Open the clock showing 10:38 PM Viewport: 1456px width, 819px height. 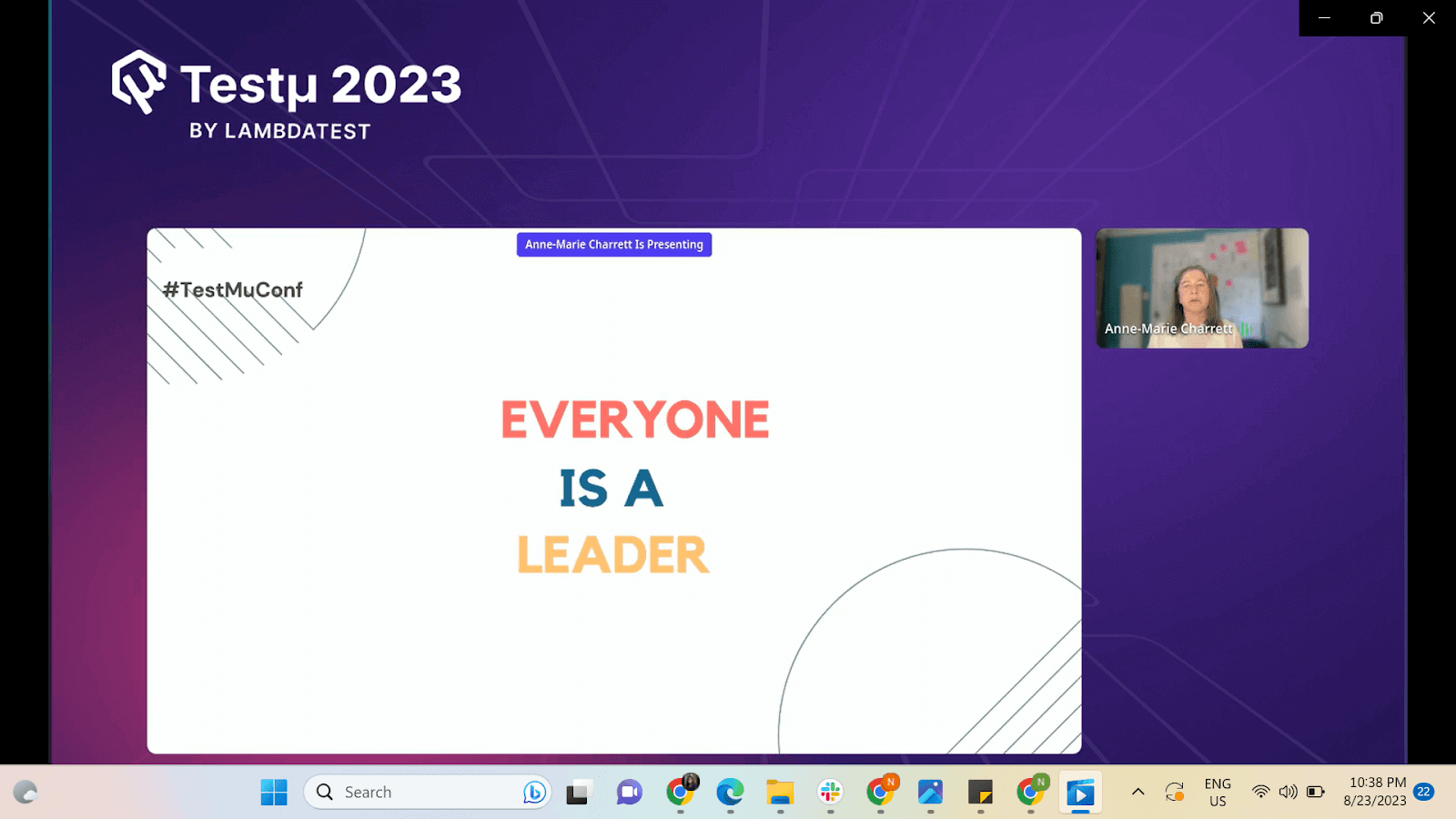(x=1375, y=792)
